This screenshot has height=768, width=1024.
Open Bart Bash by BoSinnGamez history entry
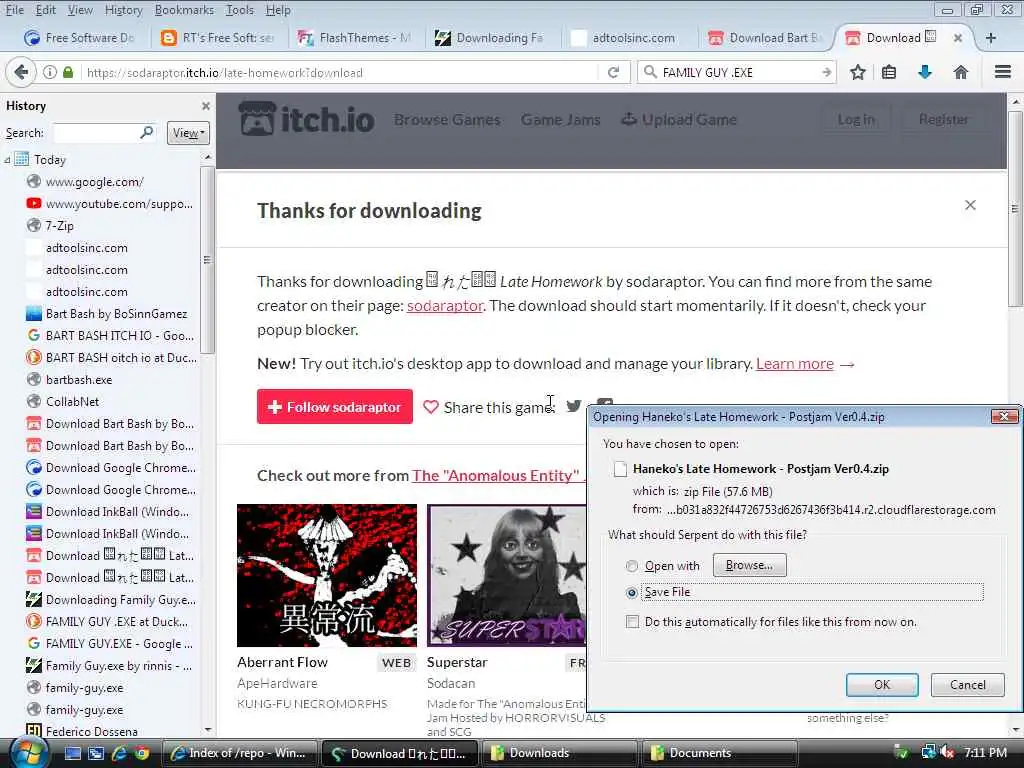point(116,314)
